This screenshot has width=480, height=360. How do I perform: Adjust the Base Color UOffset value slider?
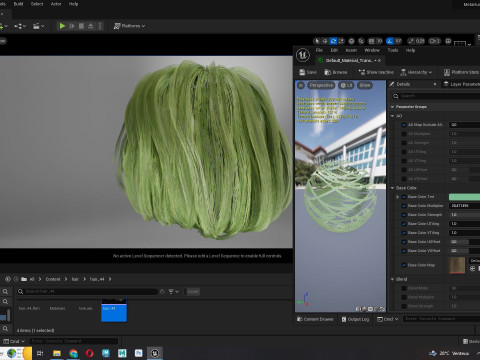[464, 242]
